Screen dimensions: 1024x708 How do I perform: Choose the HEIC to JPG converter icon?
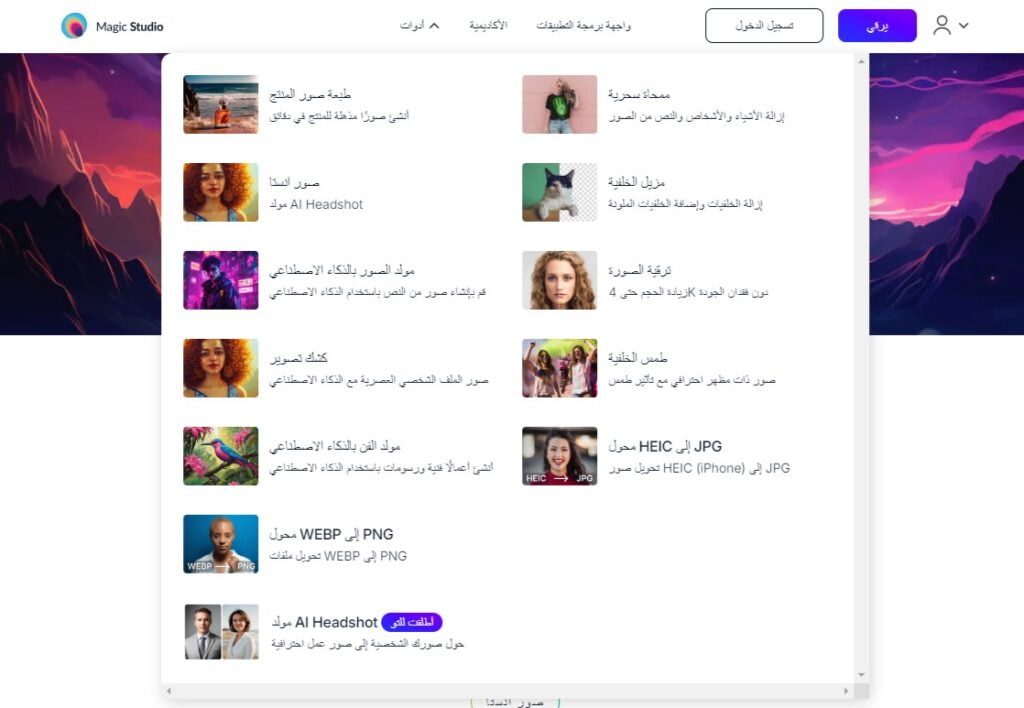pos(559,456)
